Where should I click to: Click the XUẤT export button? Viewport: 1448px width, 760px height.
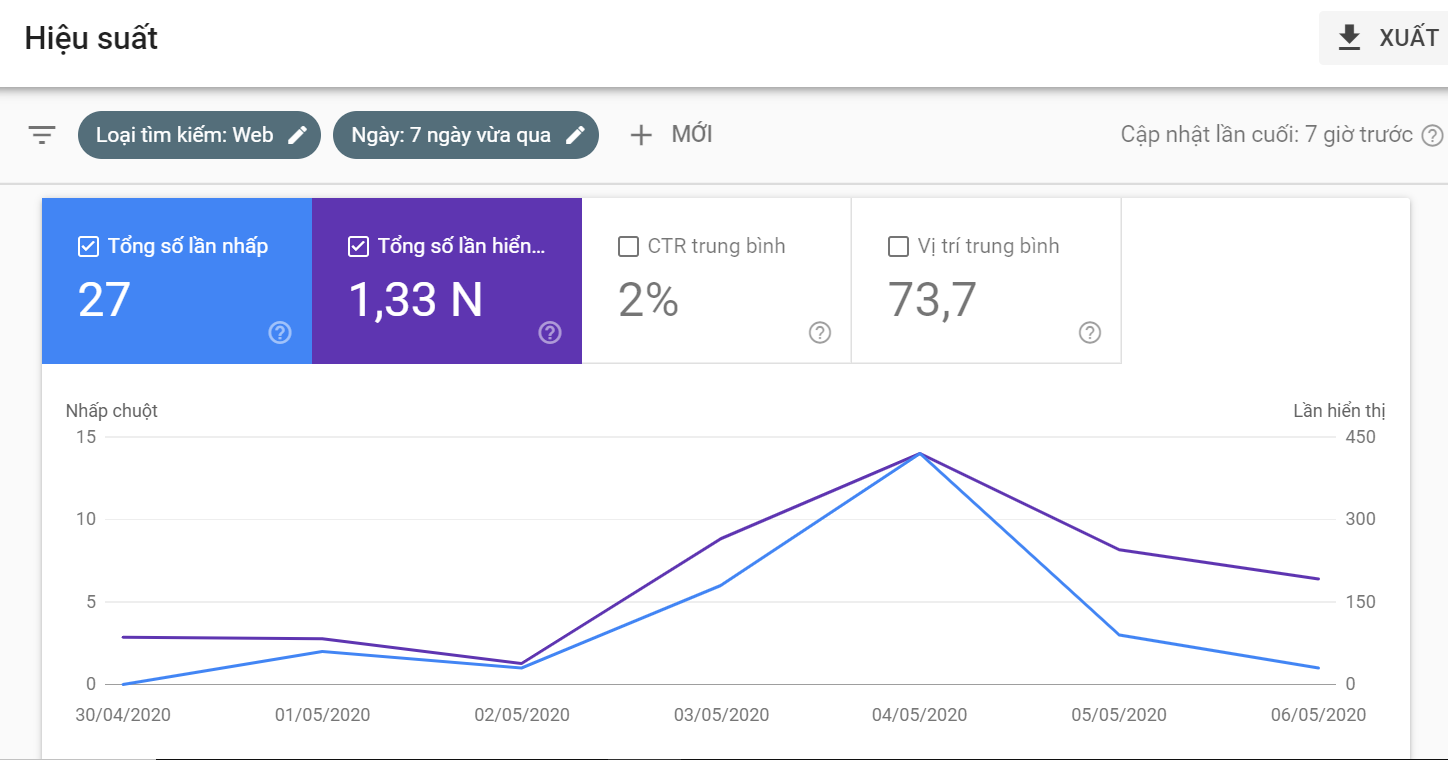point(1384,38)
